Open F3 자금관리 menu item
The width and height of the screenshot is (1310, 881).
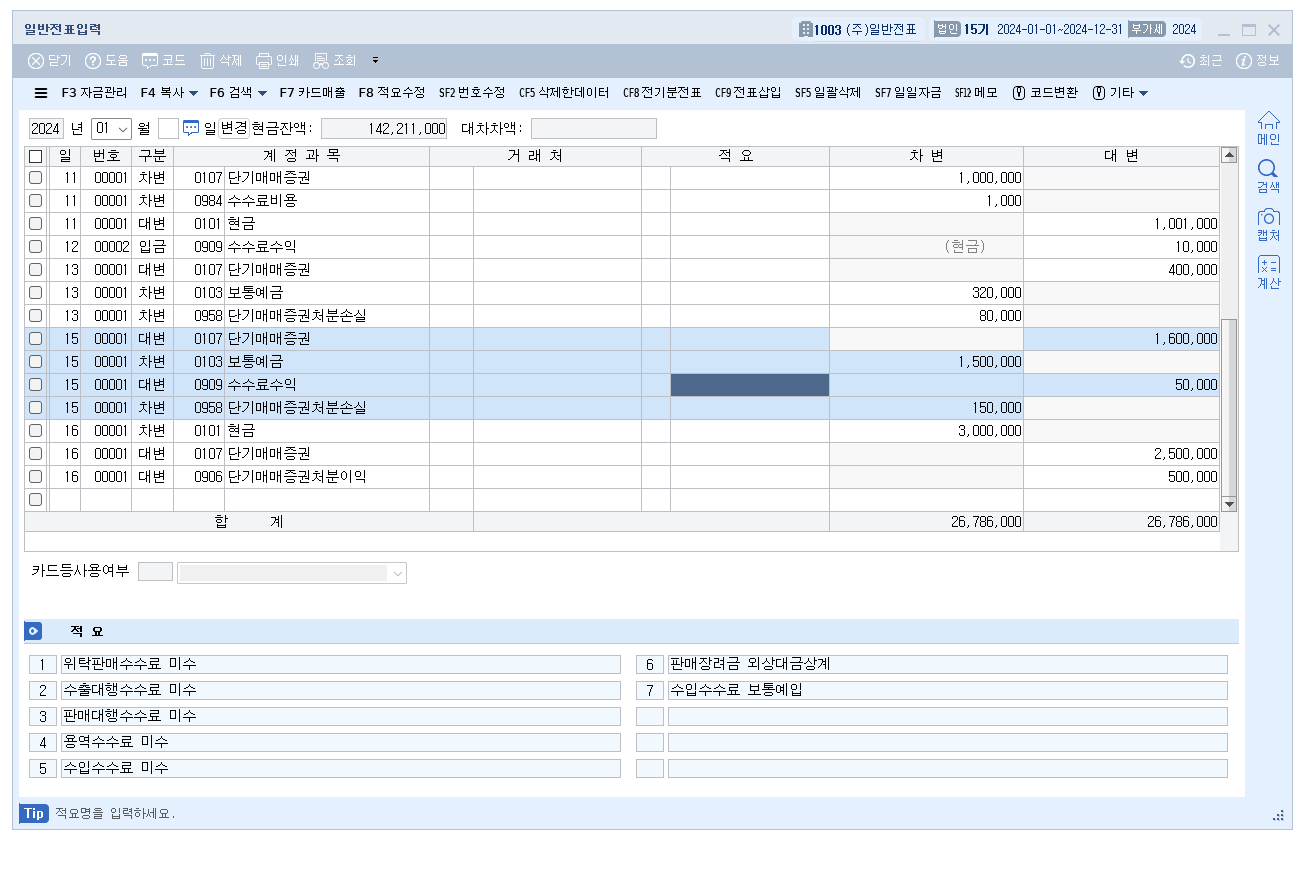pyautogui.click(x=94, y=93)
